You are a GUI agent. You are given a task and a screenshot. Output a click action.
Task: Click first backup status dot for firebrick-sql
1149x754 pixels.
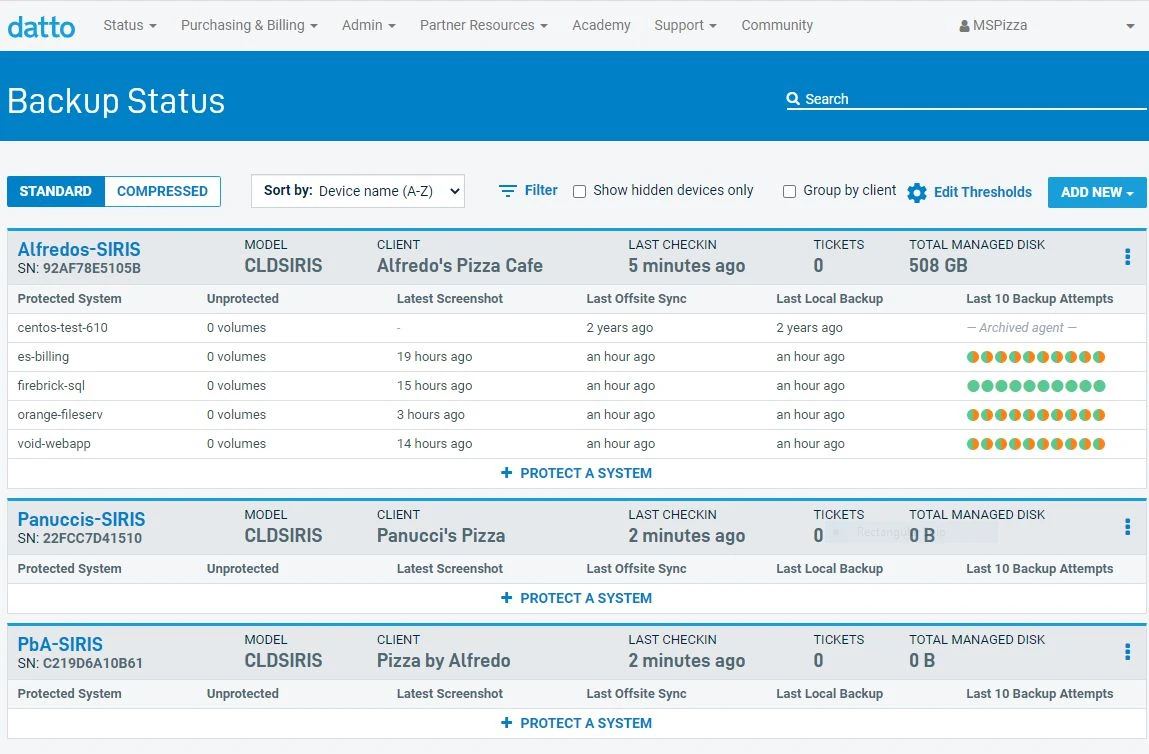click(973, 386)
